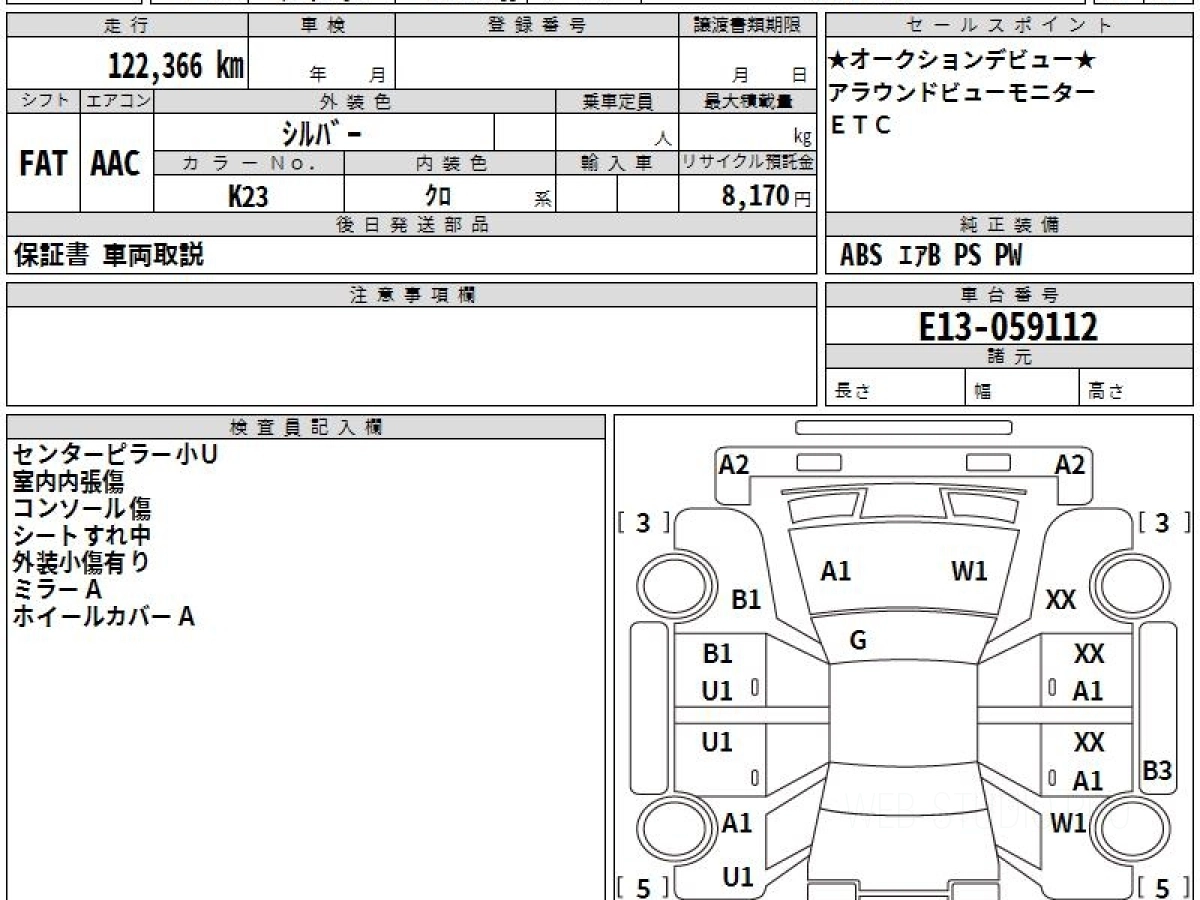This screenshot has height=900, width=1200.
Task: Select the アラウンドビューモニター line
Action: click(962, 92)
